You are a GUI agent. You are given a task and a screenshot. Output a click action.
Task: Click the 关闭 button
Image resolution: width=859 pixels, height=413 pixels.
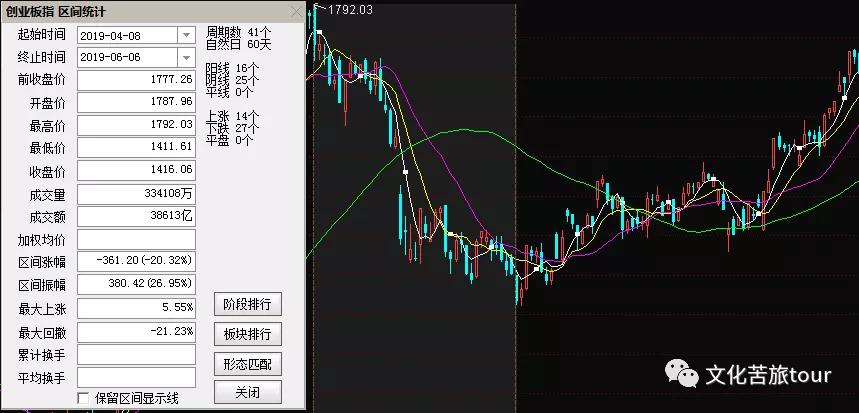pyautogui.click(x=248, y=392)
